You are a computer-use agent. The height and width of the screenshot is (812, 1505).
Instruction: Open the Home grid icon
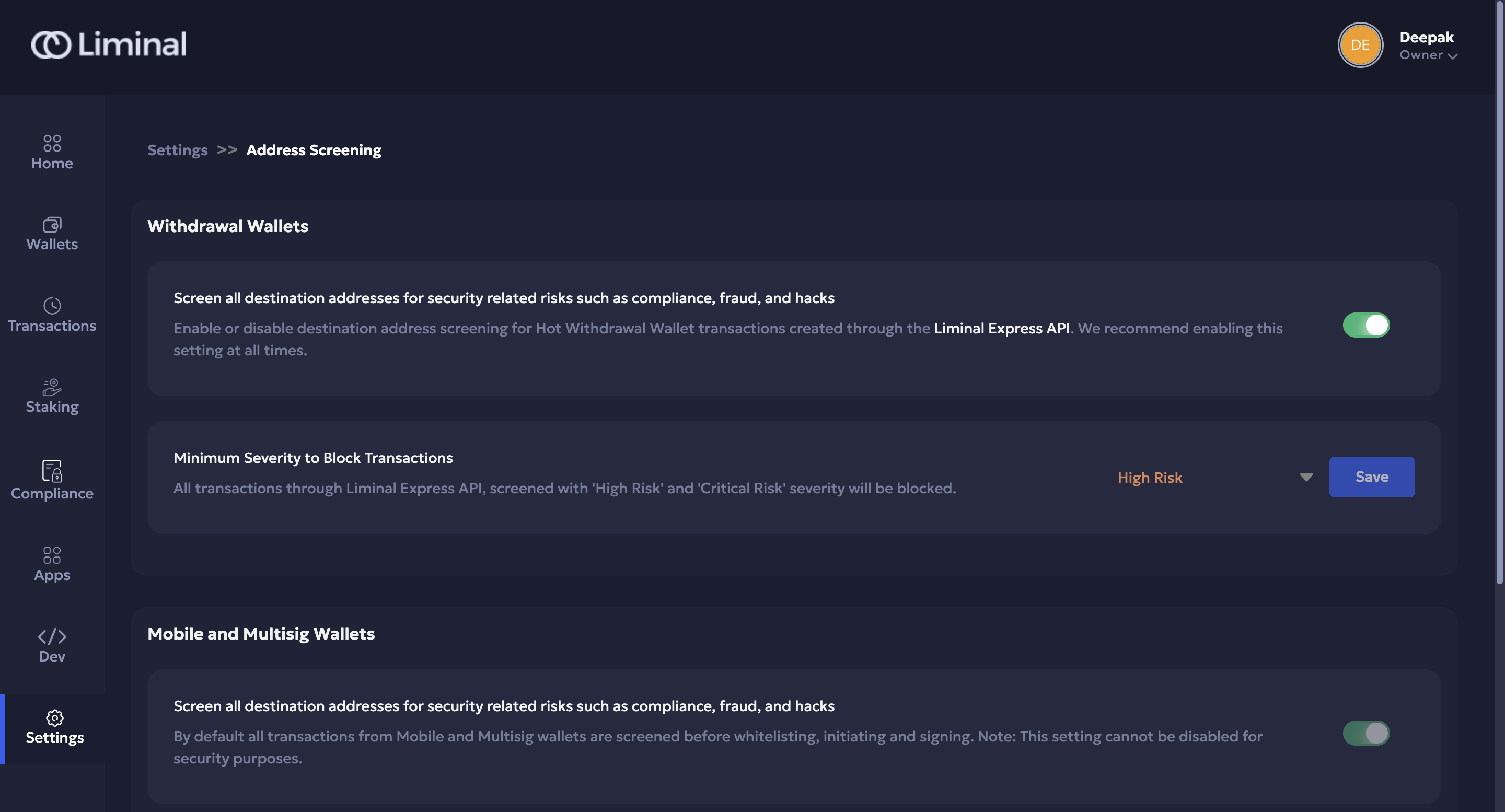point(52,143)
